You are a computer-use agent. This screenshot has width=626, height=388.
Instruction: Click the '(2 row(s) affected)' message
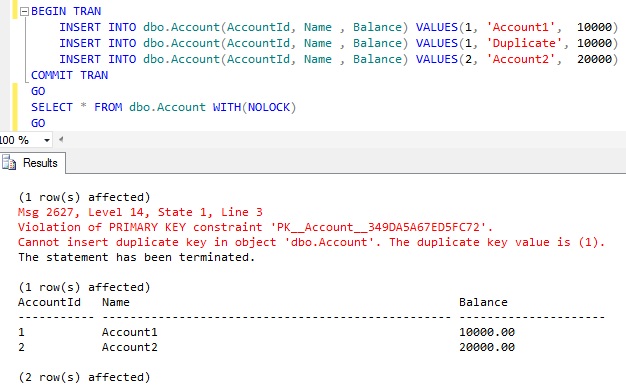point(84,377)
